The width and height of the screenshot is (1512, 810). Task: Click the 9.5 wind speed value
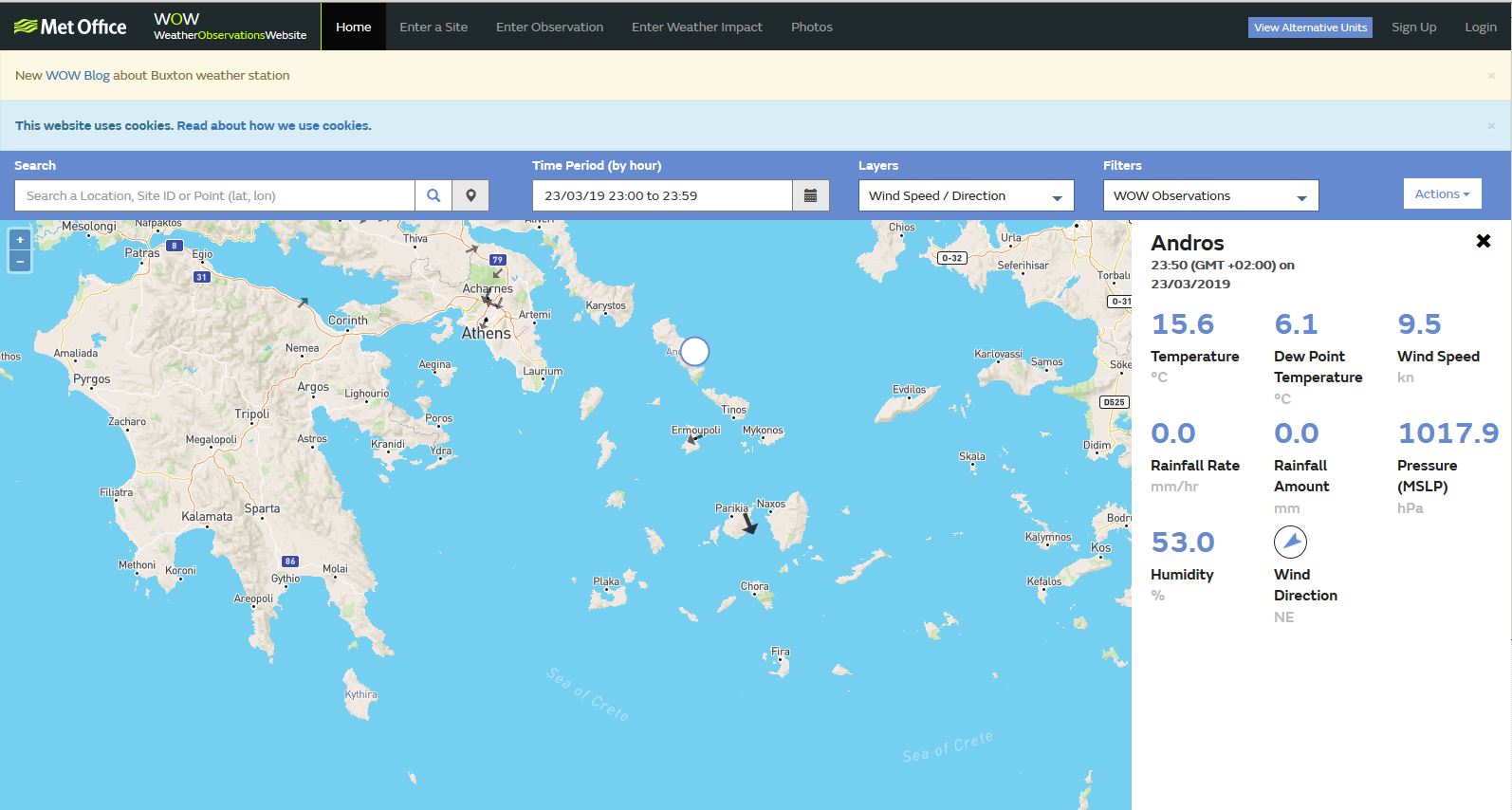point(1419,324)
